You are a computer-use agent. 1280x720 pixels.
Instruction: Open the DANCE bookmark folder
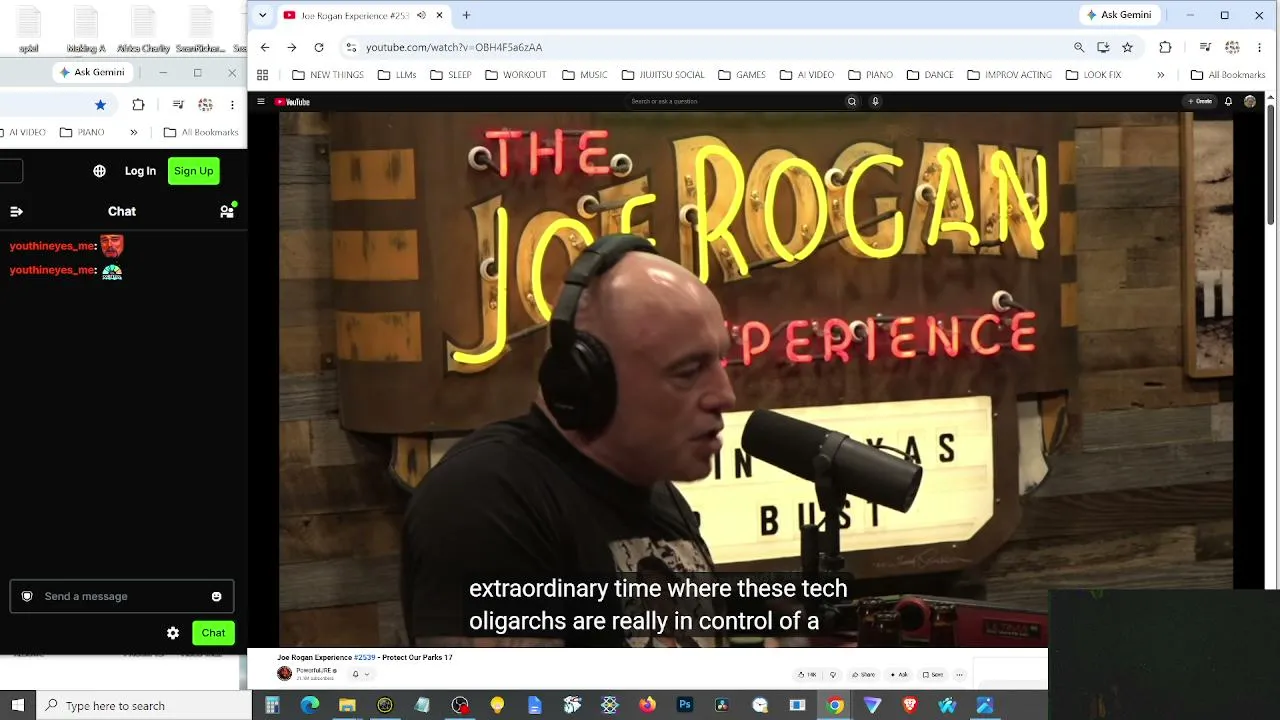pyautogui.click(x=930, y=75)
